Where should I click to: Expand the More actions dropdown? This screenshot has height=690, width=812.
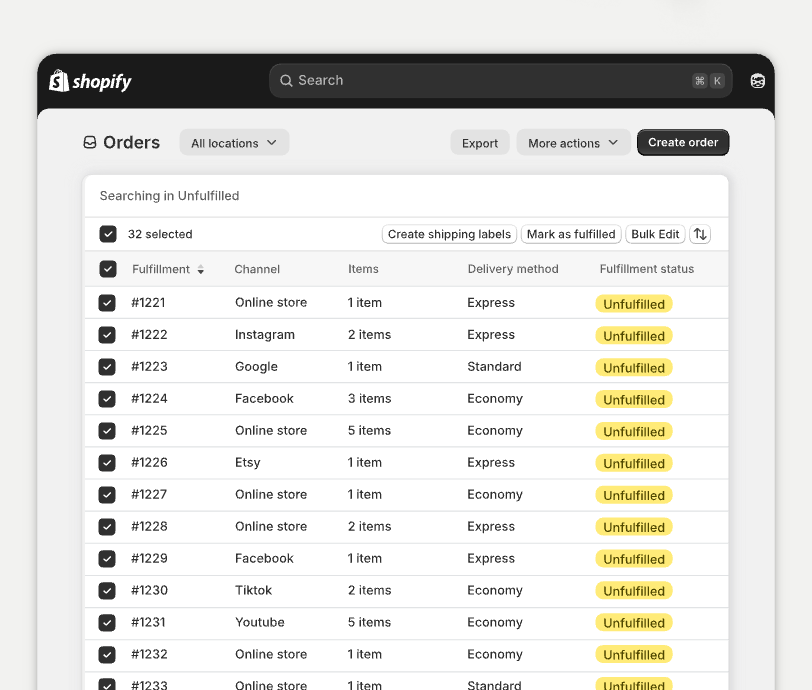(573, 143)
